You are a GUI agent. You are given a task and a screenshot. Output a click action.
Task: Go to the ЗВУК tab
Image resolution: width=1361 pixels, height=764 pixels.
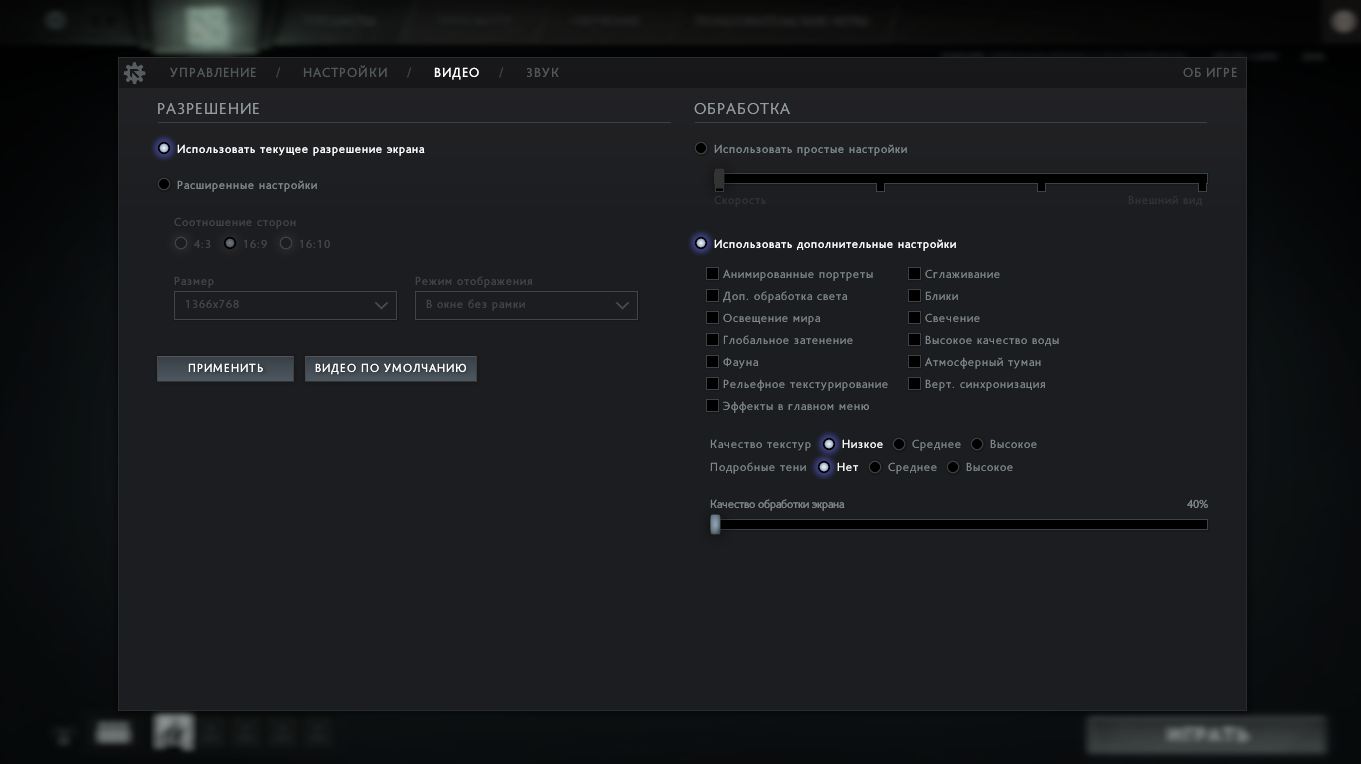click(x=543, y=73)
